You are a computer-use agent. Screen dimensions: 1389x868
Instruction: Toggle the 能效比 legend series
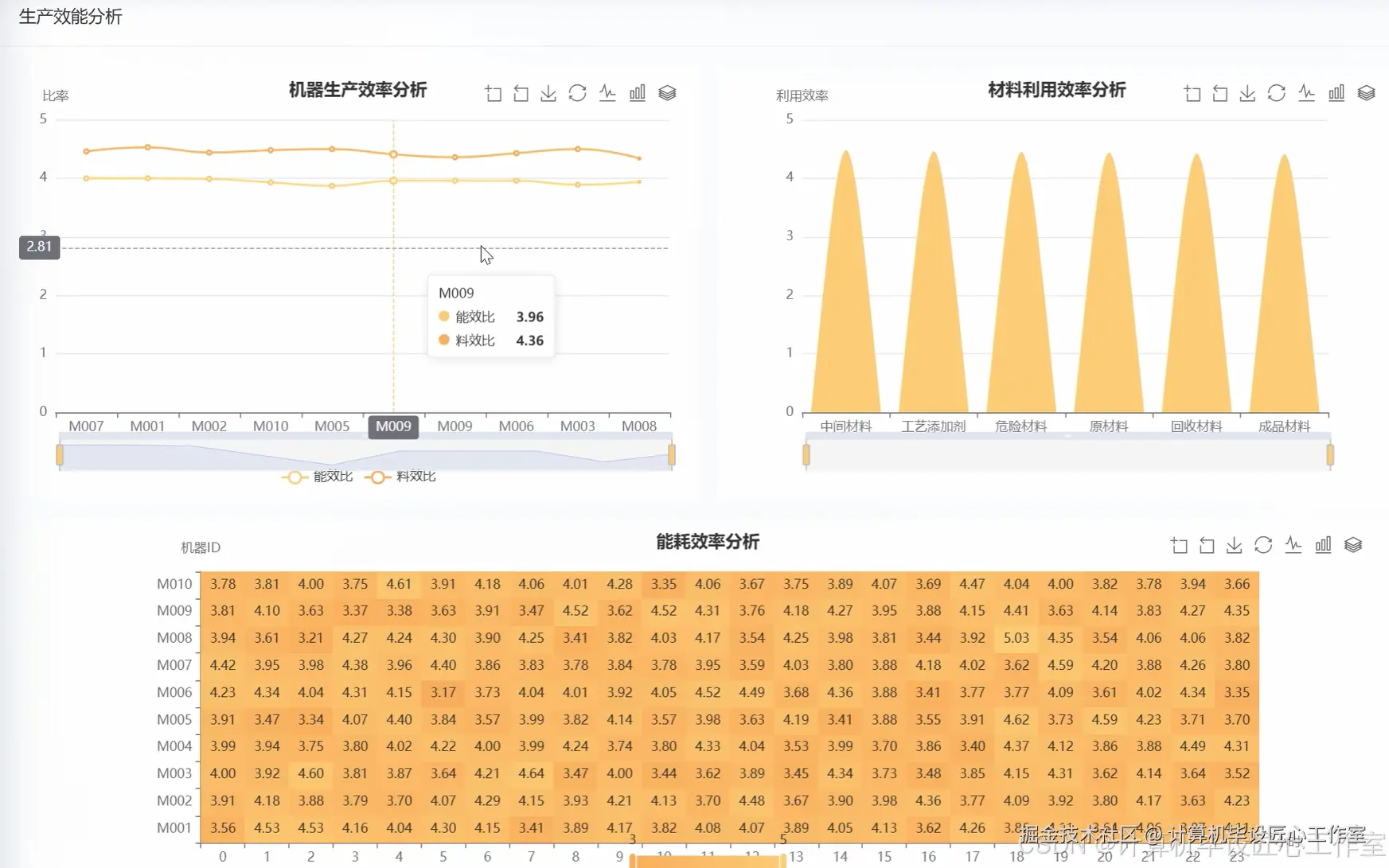pyautogui.click(x=318, y=477)
